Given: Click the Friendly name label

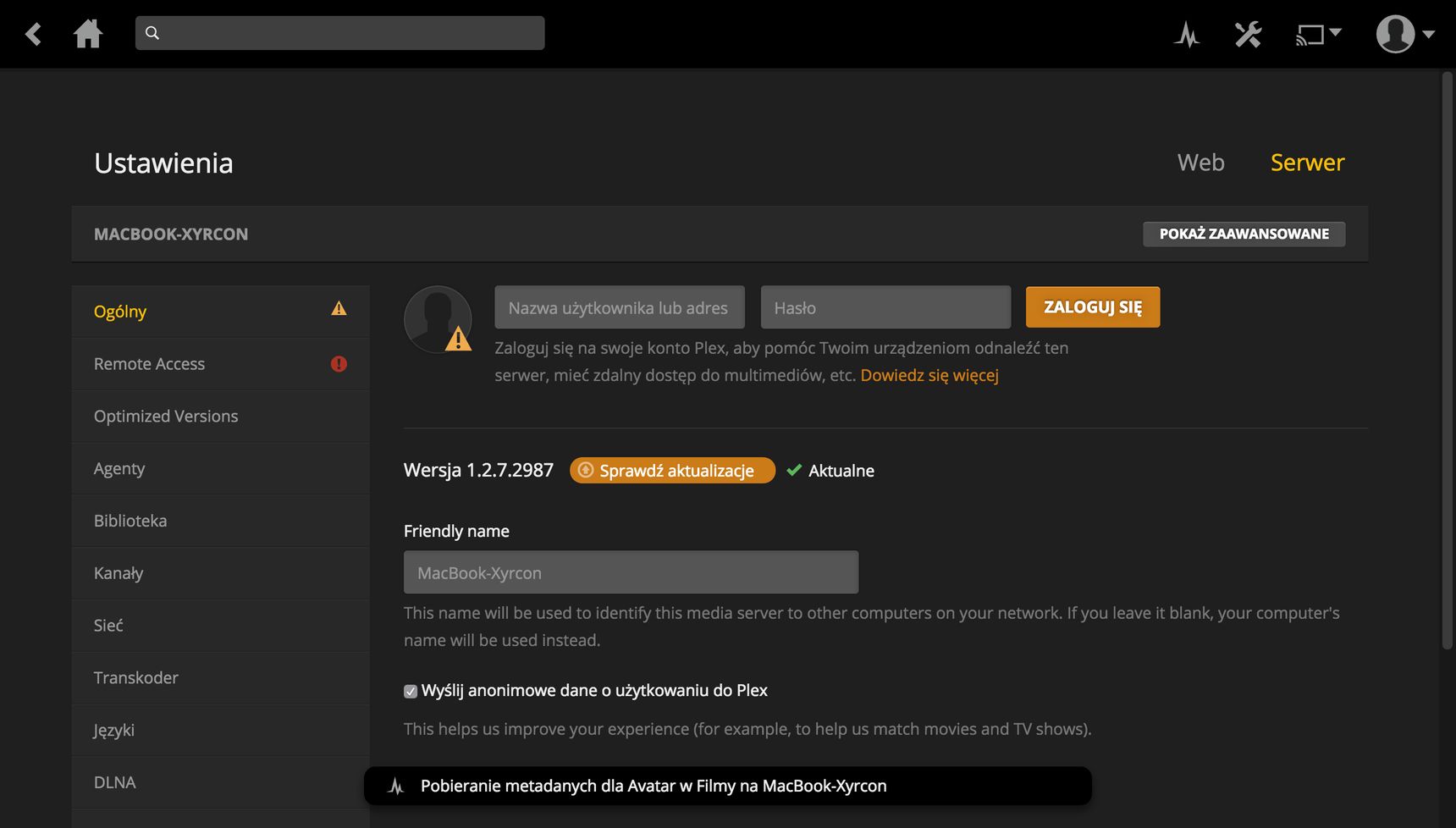Looking at the screenshot, I should [x=456, y=531].
